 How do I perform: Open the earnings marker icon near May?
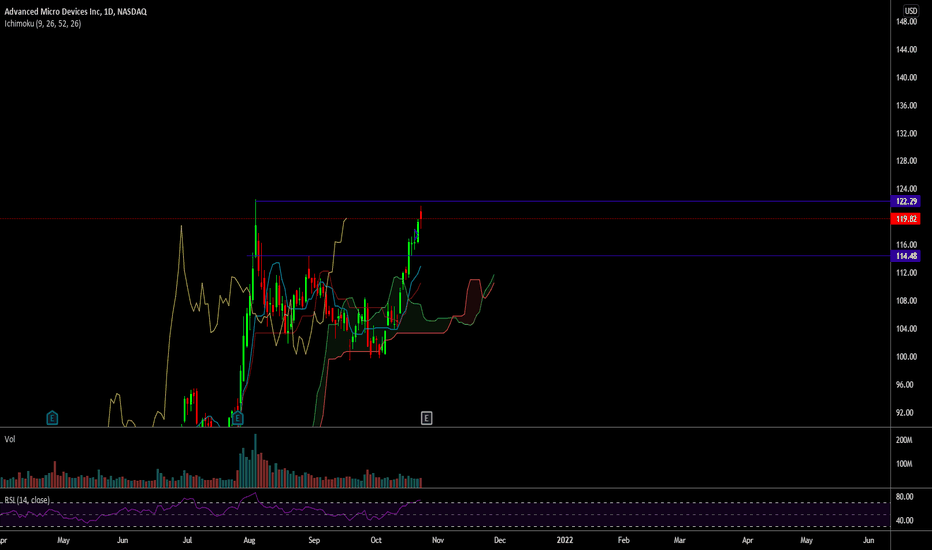52,418
